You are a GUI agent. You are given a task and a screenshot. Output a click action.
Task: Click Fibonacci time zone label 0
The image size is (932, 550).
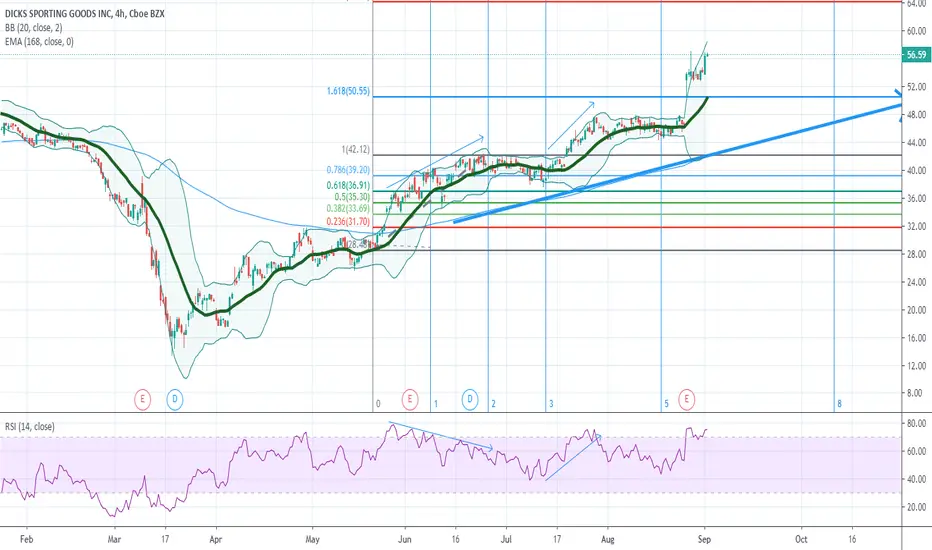[378, 404]
